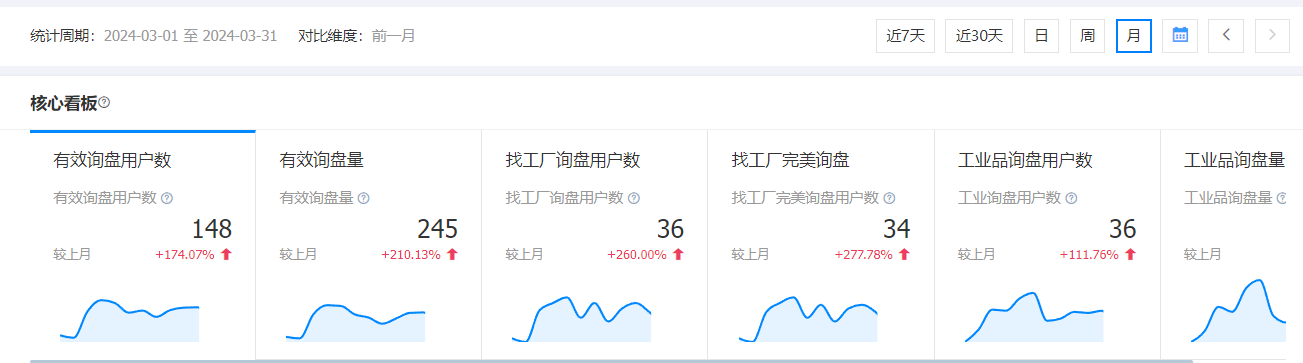
Task: Click the value 148
Action: tap(211, 229)
